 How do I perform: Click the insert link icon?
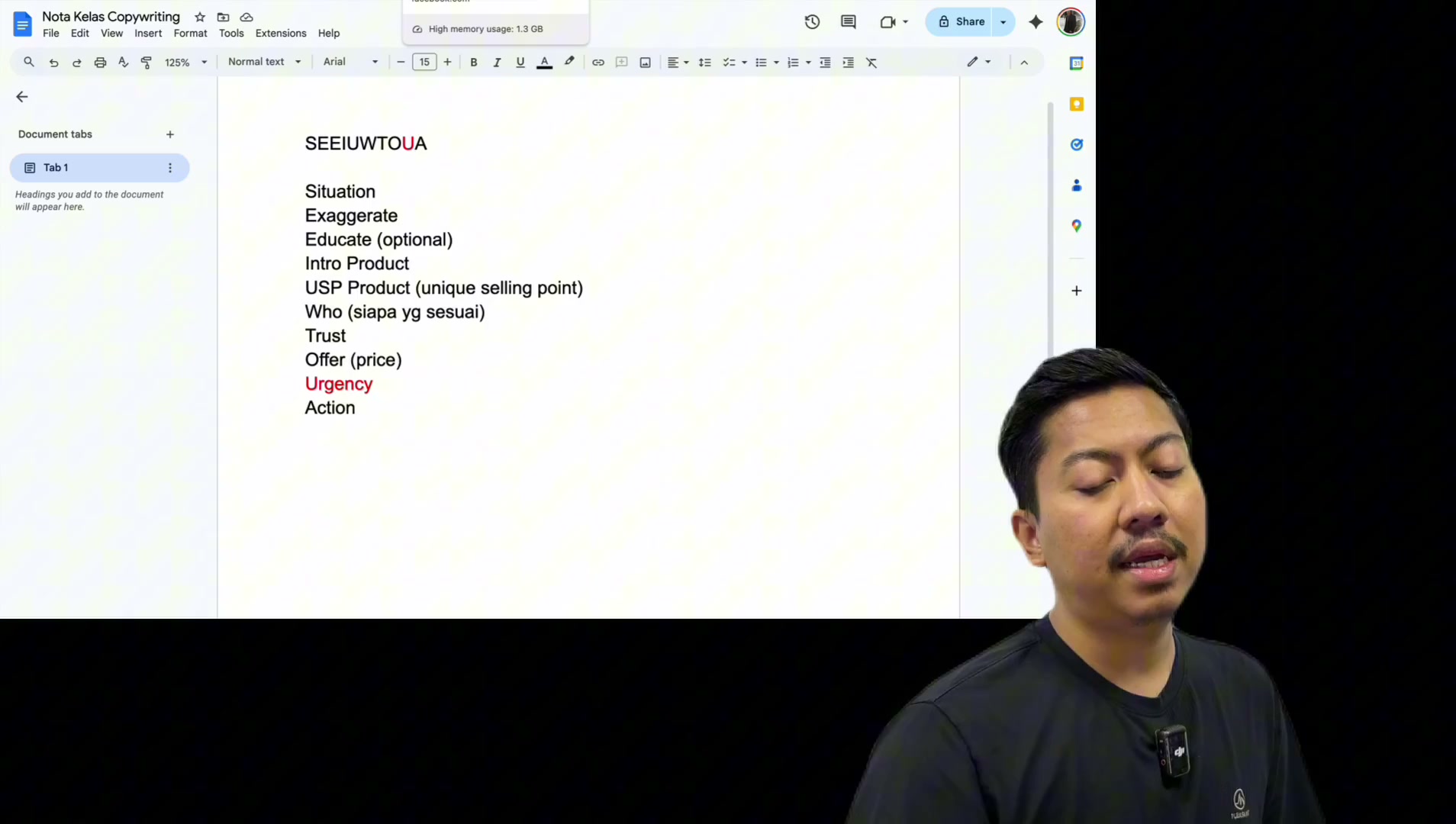598,63
